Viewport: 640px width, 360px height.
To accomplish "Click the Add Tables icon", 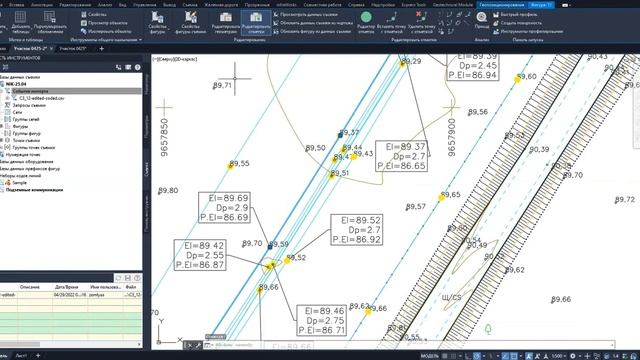I will tap(20, 18).
